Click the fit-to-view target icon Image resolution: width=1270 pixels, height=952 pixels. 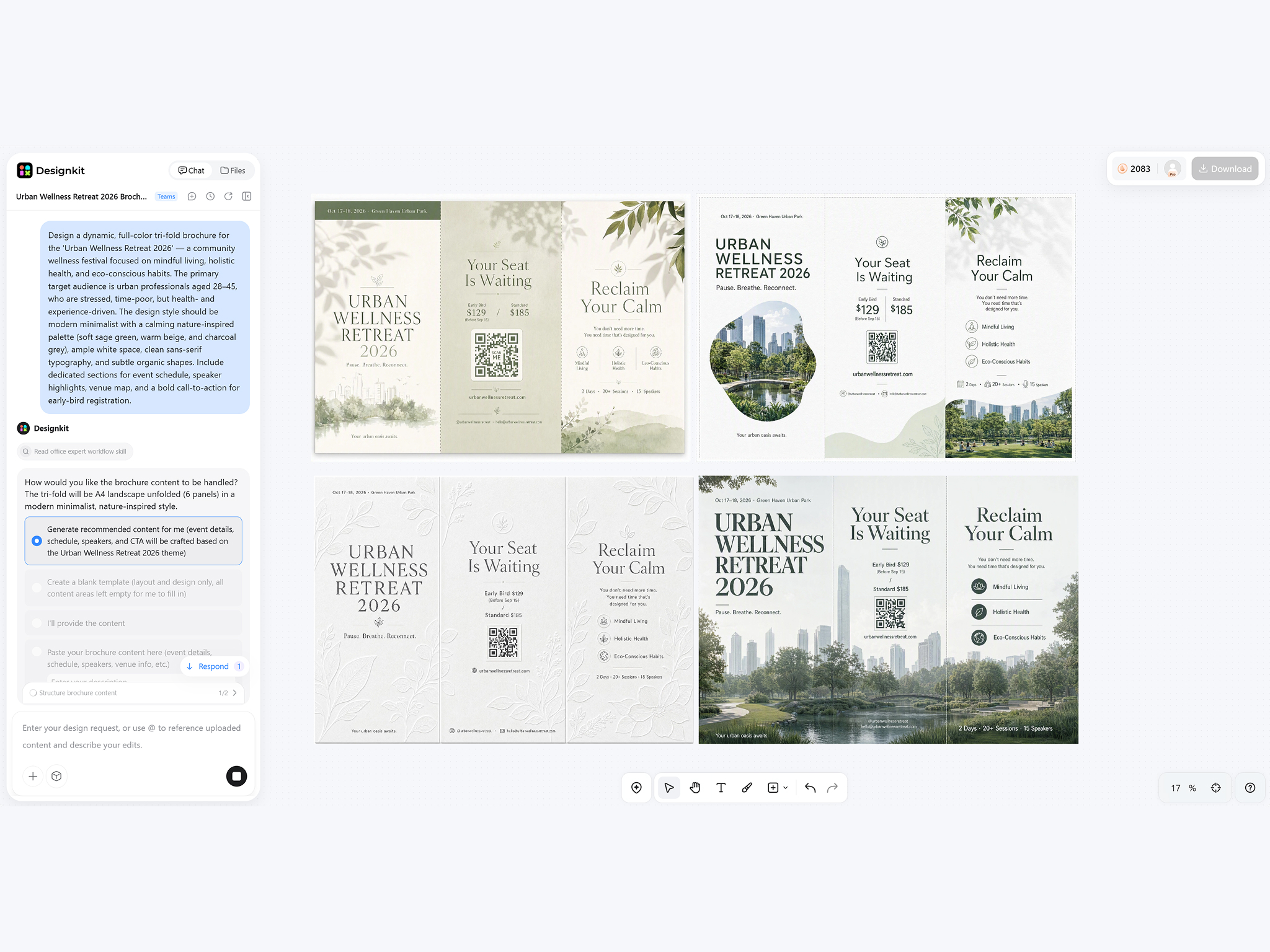point(1216,788)
